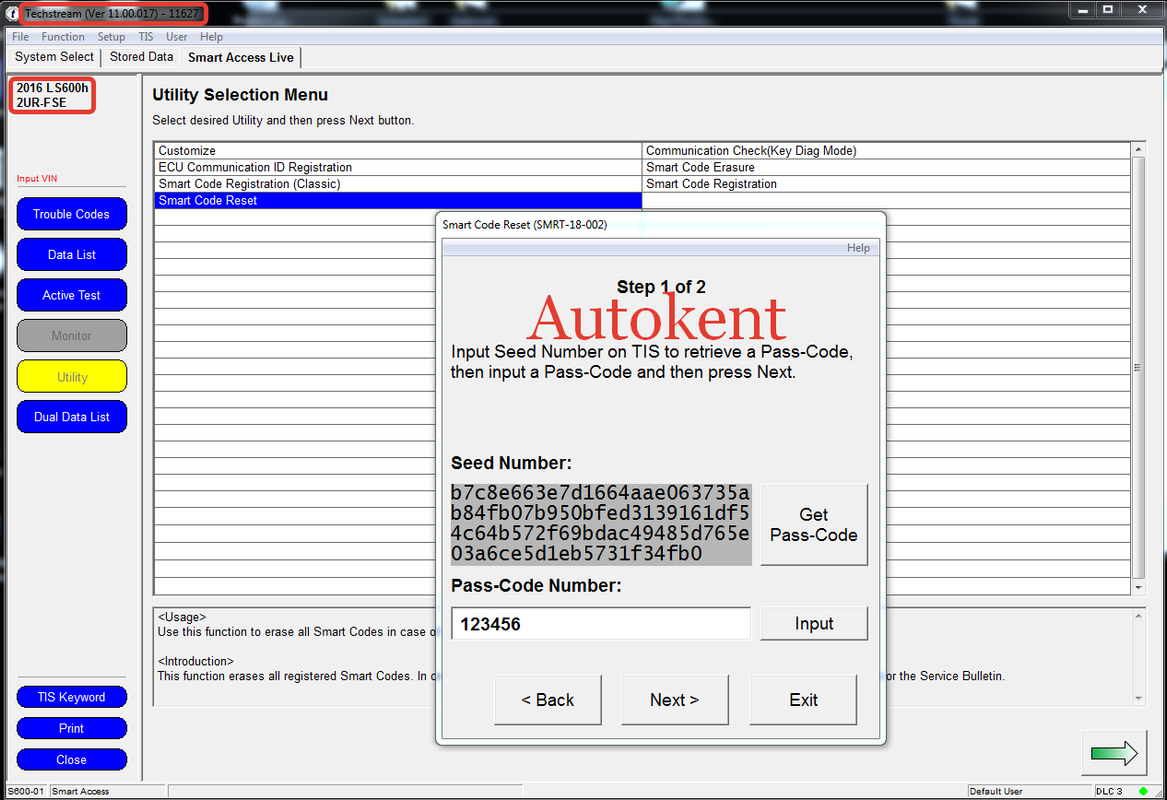Viewport: 1167px width, 800px height.
Task: Click the Close button in sidebar
Action: 71,760
